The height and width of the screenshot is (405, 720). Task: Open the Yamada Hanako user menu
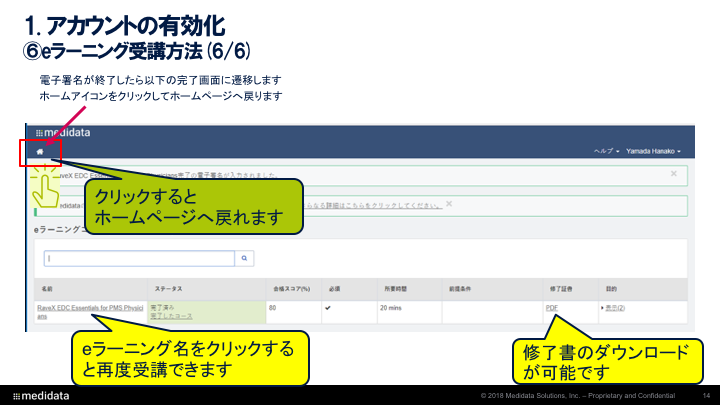[653, 152]
